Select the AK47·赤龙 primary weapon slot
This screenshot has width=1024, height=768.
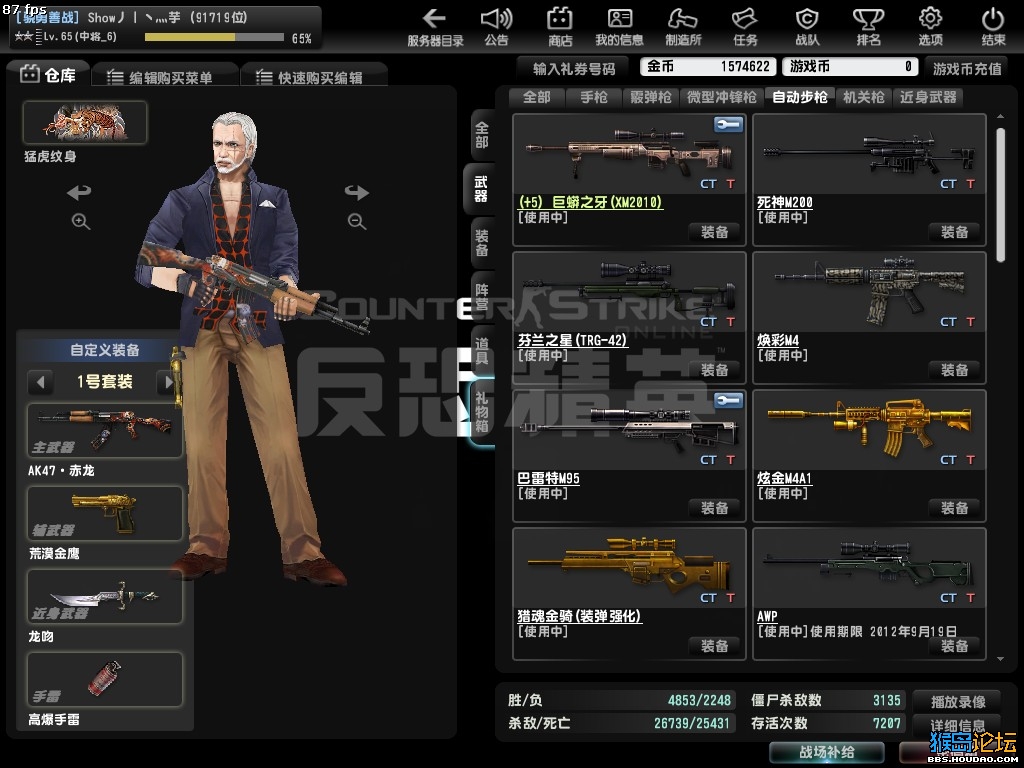(104, 430)
